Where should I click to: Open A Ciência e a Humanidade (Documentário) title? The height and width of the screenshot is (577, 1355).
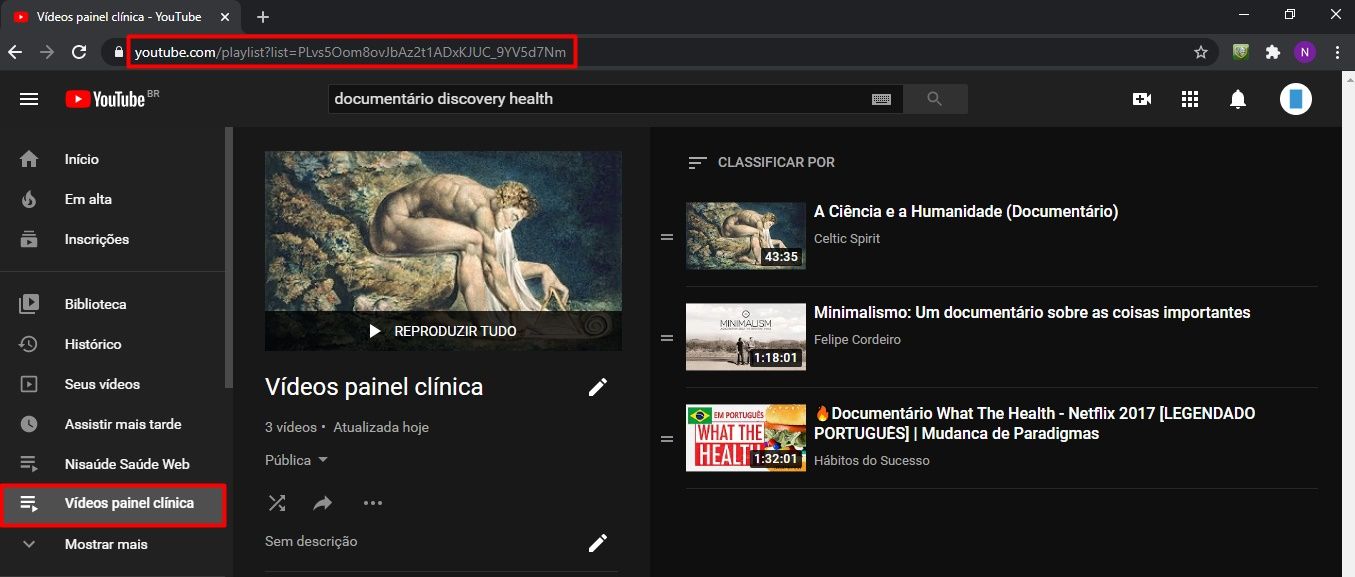[x=966, y=212]
